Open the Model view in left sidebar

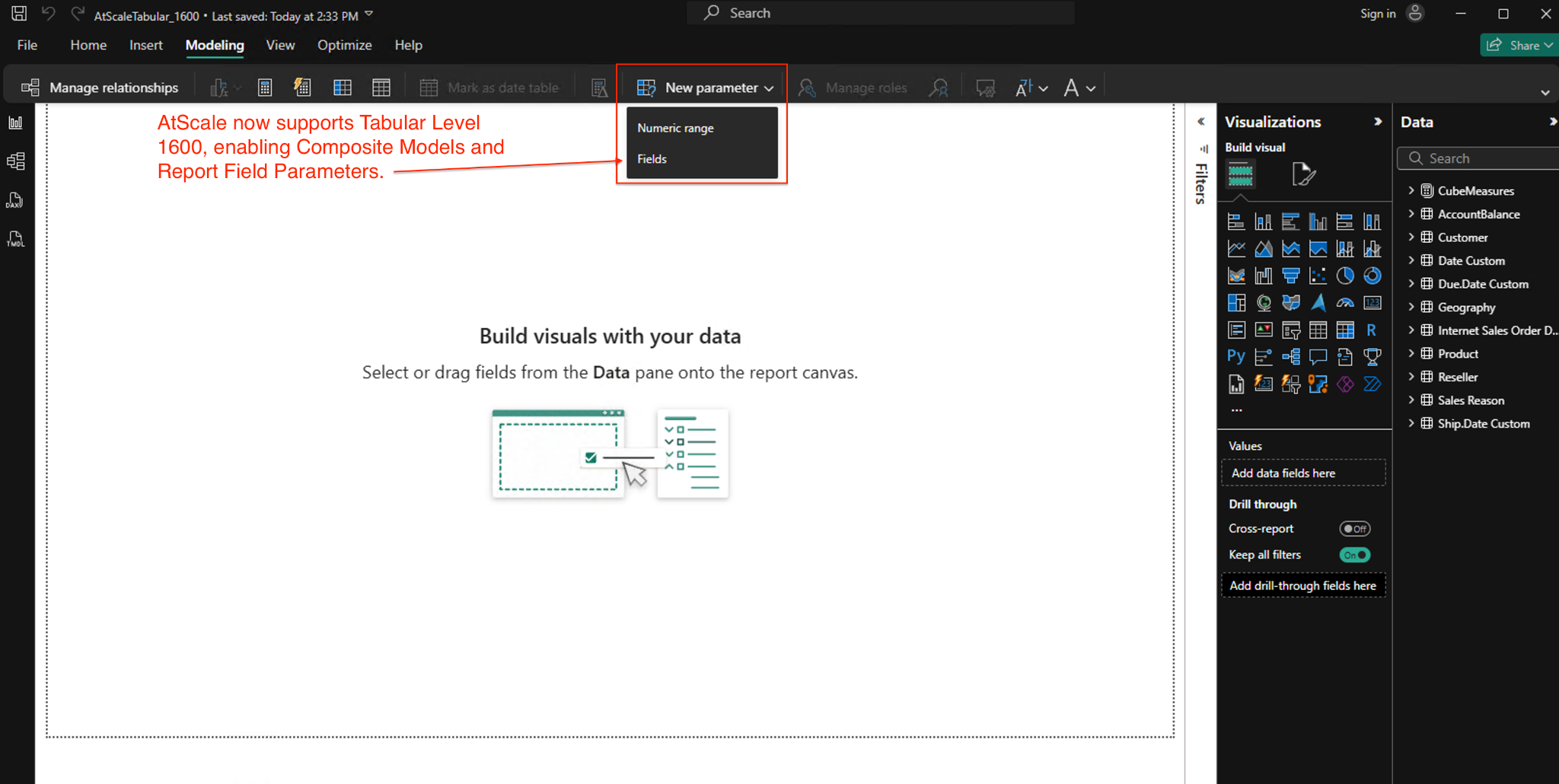click(x=15, y=161)
